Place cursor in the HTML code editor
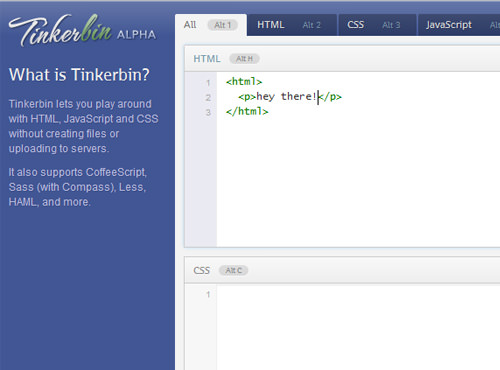500x370 pixels. 358,159
